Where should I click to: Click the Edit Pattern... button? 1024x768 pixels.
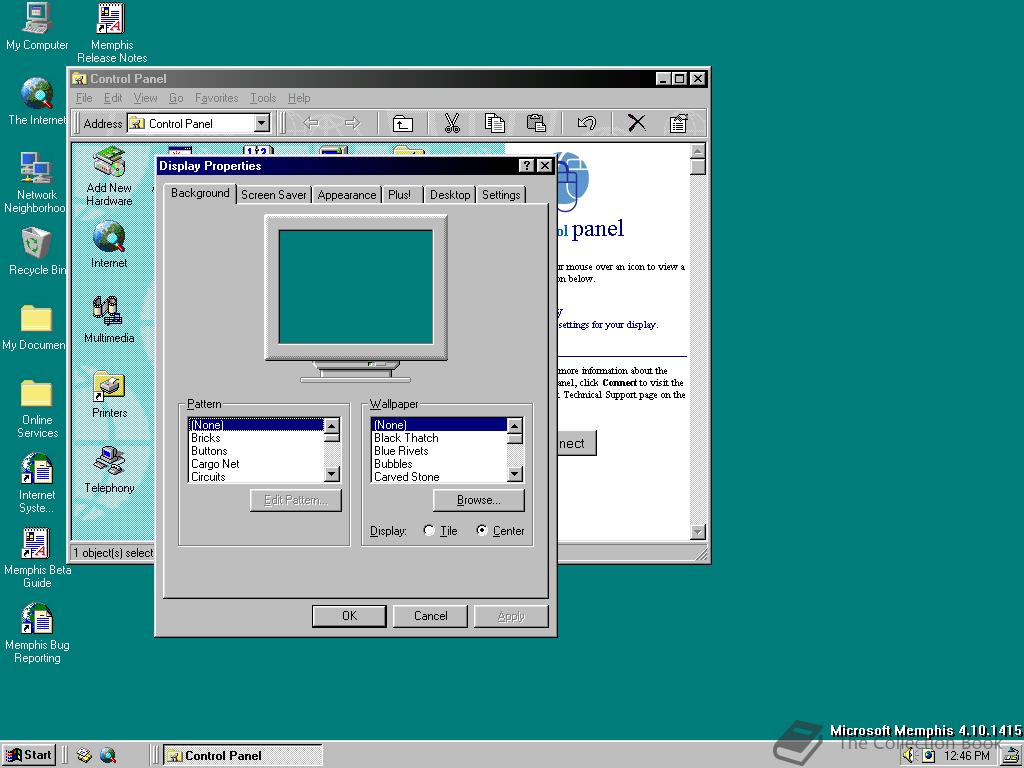coord(296,500)
